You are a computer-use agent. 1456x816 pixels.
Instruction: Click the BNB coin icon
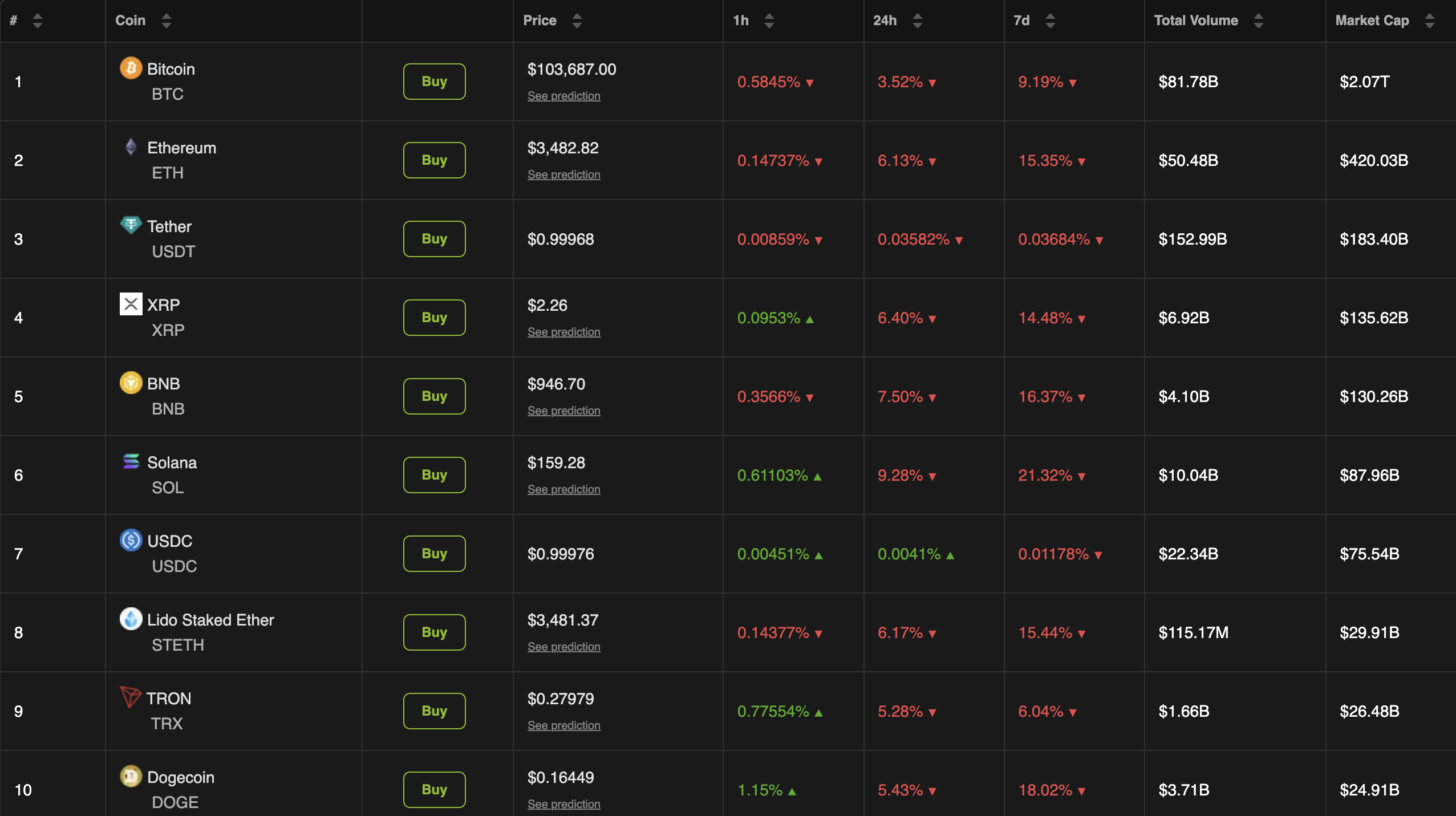pos(131,383)
